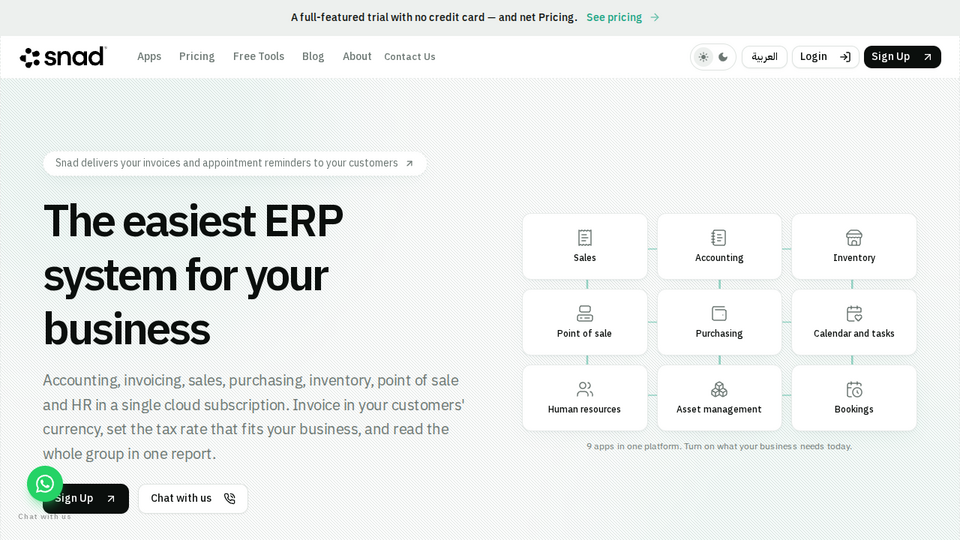The width and height of the screenshot is (960, 540).
Task: Open the Inventory app card
Action: (x=854, y=246)
